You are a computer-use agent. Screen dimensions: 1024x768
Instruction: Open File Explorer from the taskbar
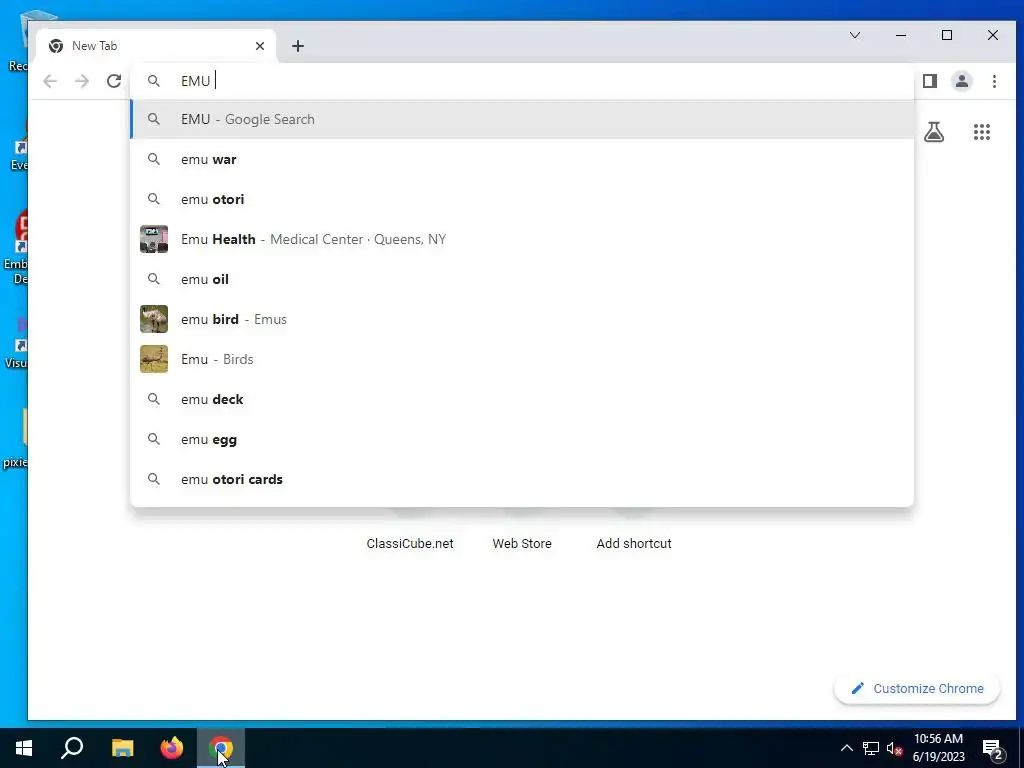coord(122,748)
